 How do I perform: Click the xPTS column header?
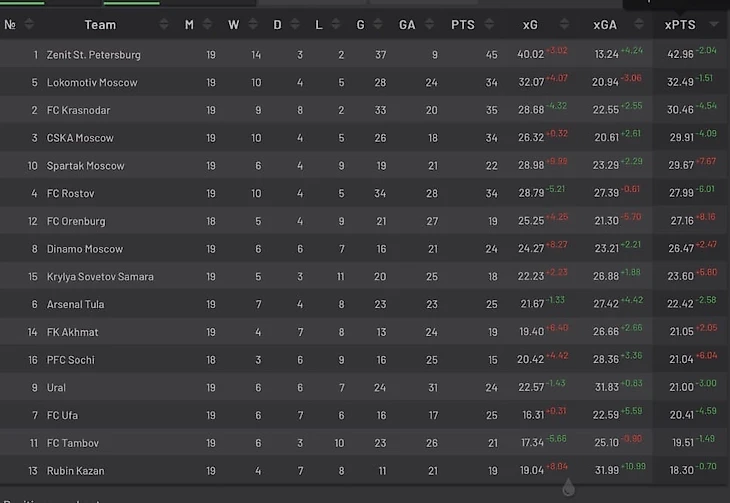[680, 25]
